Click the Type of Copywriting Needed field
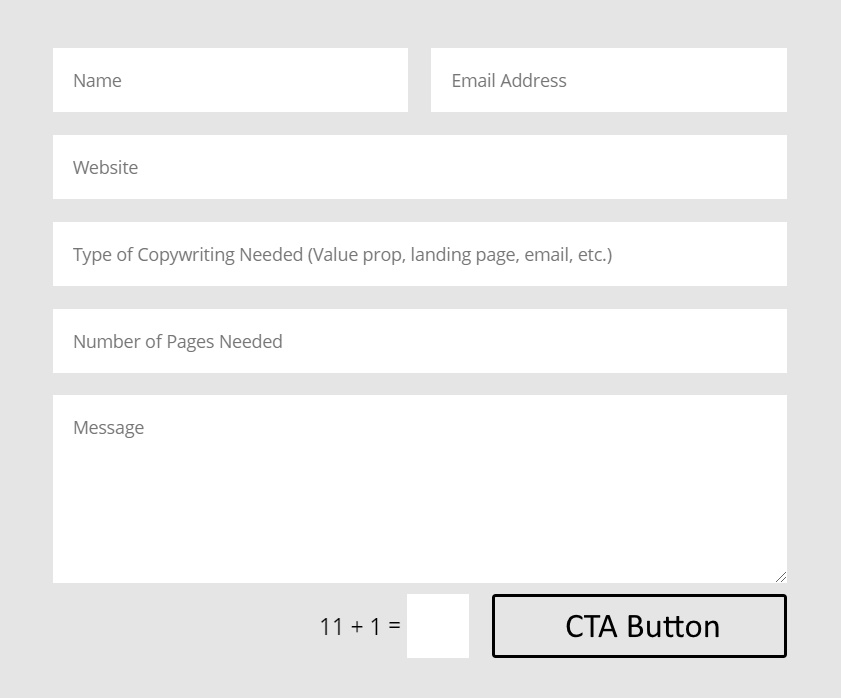Viewport: 841px width, 698px height. pyautogui.click(x=420, y=254)
